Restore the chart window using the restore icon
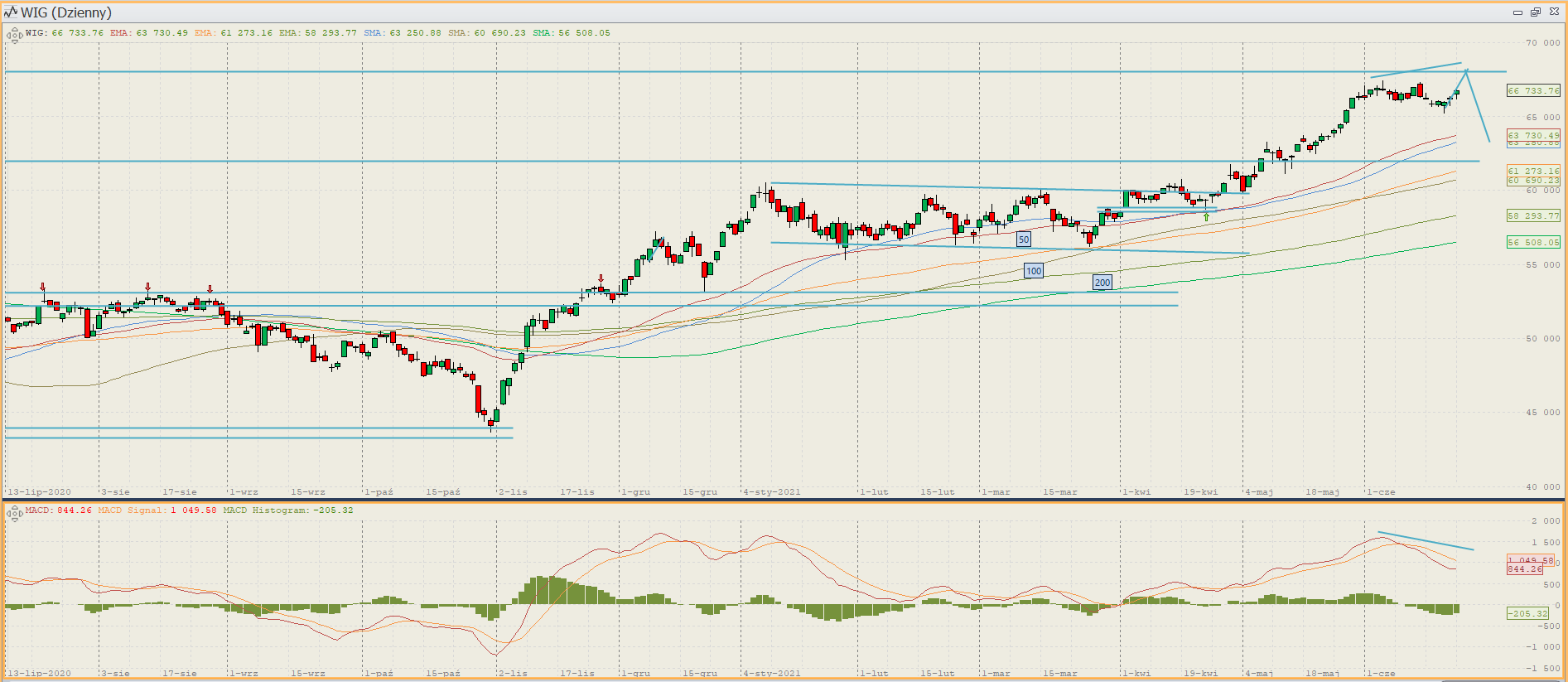The height and width of the screenshot is (682, 1568). coord(1535,12)
